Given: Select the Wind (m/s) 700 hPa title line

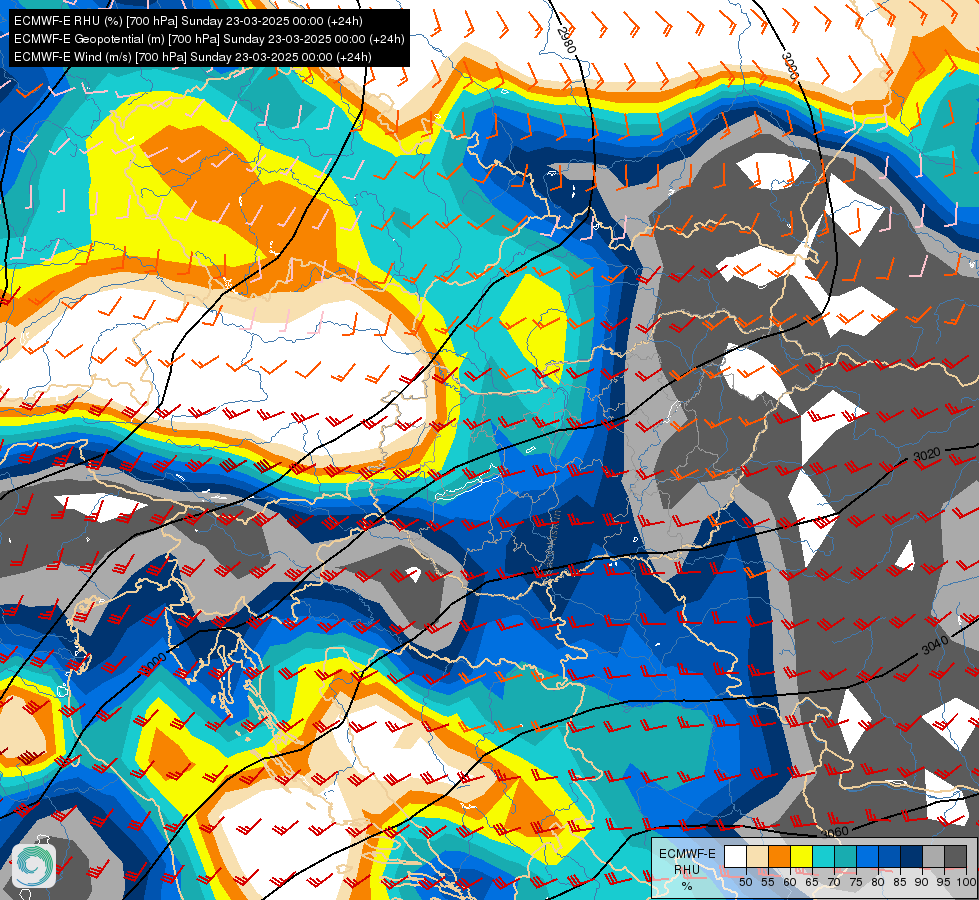Looking at the screenshot, I should (193, 57).
